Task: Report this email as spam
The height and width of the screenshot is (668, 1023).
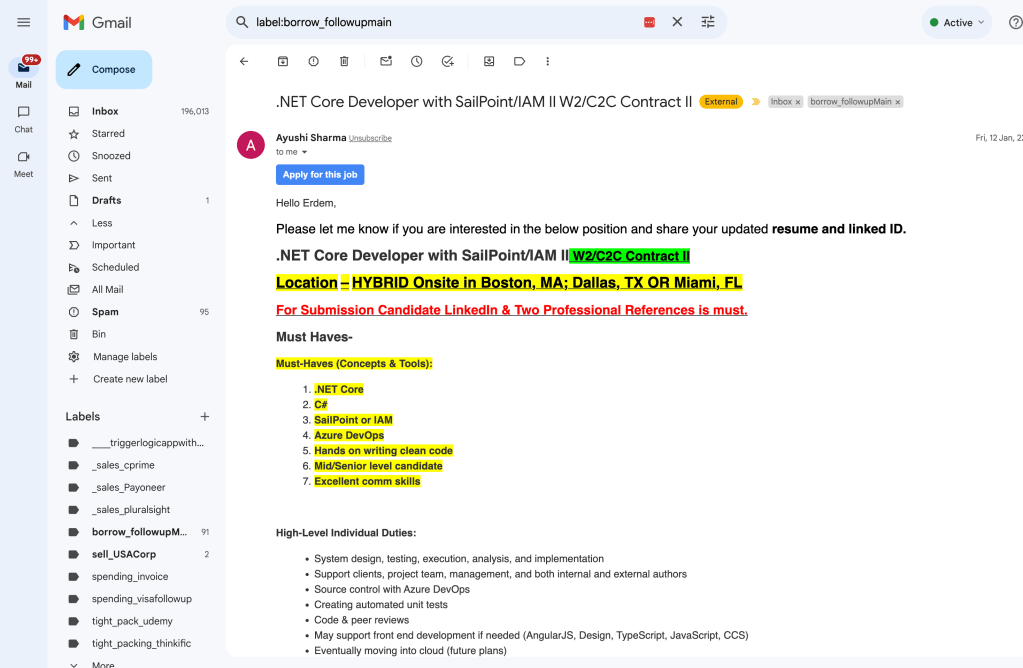Action: (x=313, y=61)
